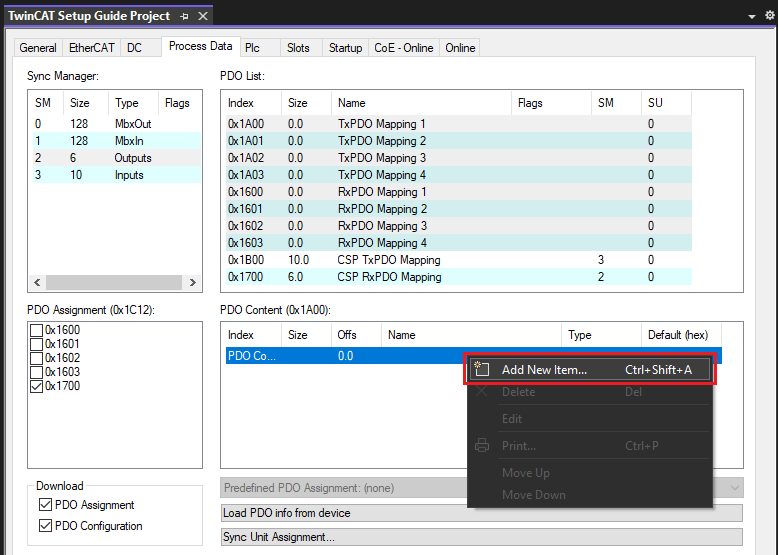Click PDO List Name column header
778x555 pixels.
pos(421,103)
